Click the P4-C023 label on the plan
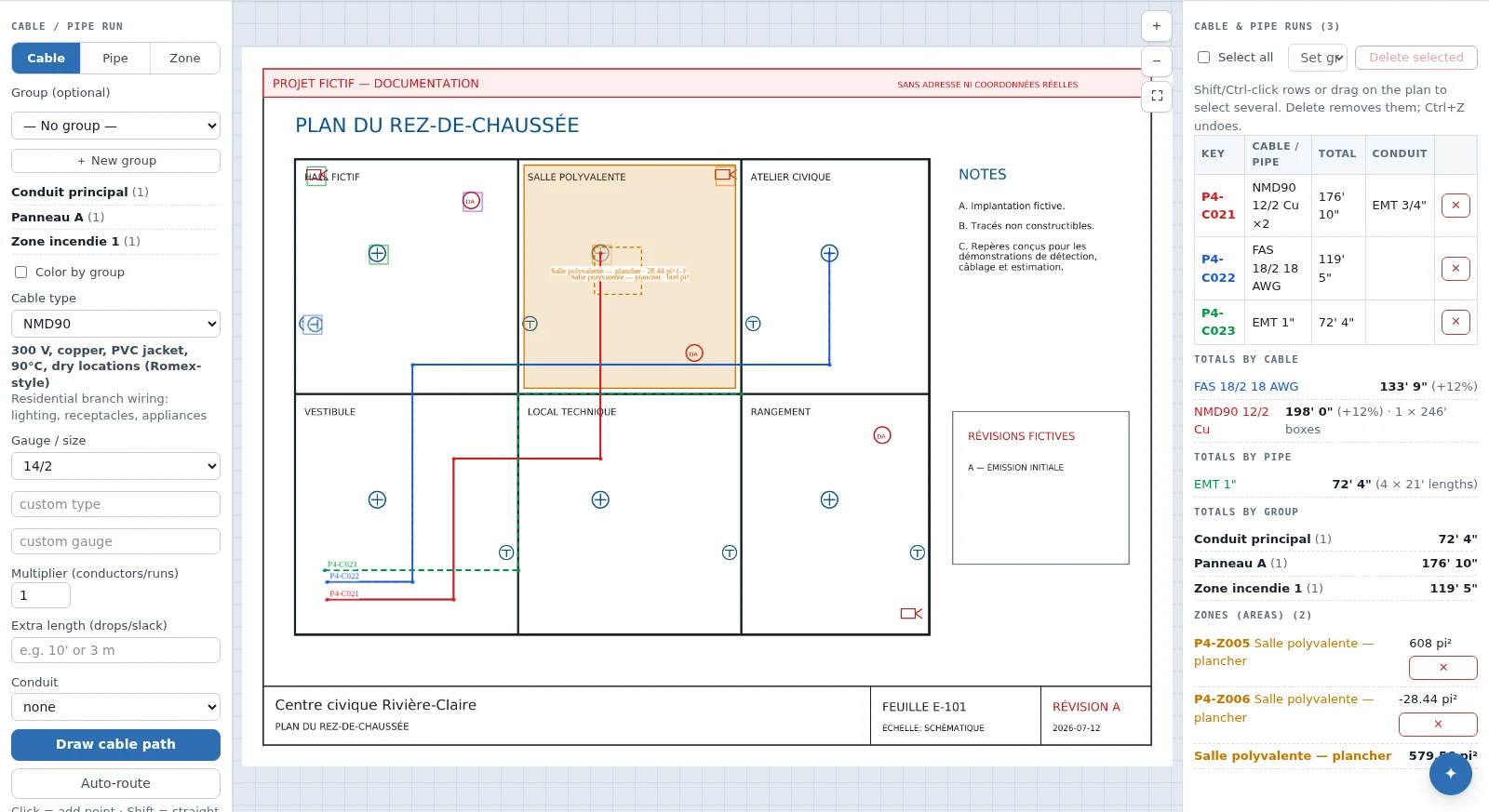 coord(342,565)
